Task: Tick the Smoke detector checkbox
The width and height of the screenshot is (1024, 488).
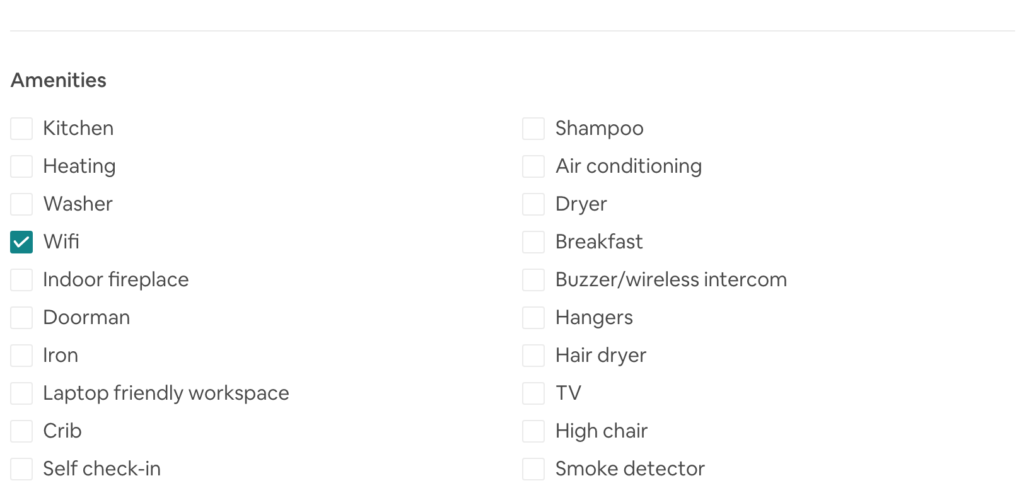Action: (534, 469)
